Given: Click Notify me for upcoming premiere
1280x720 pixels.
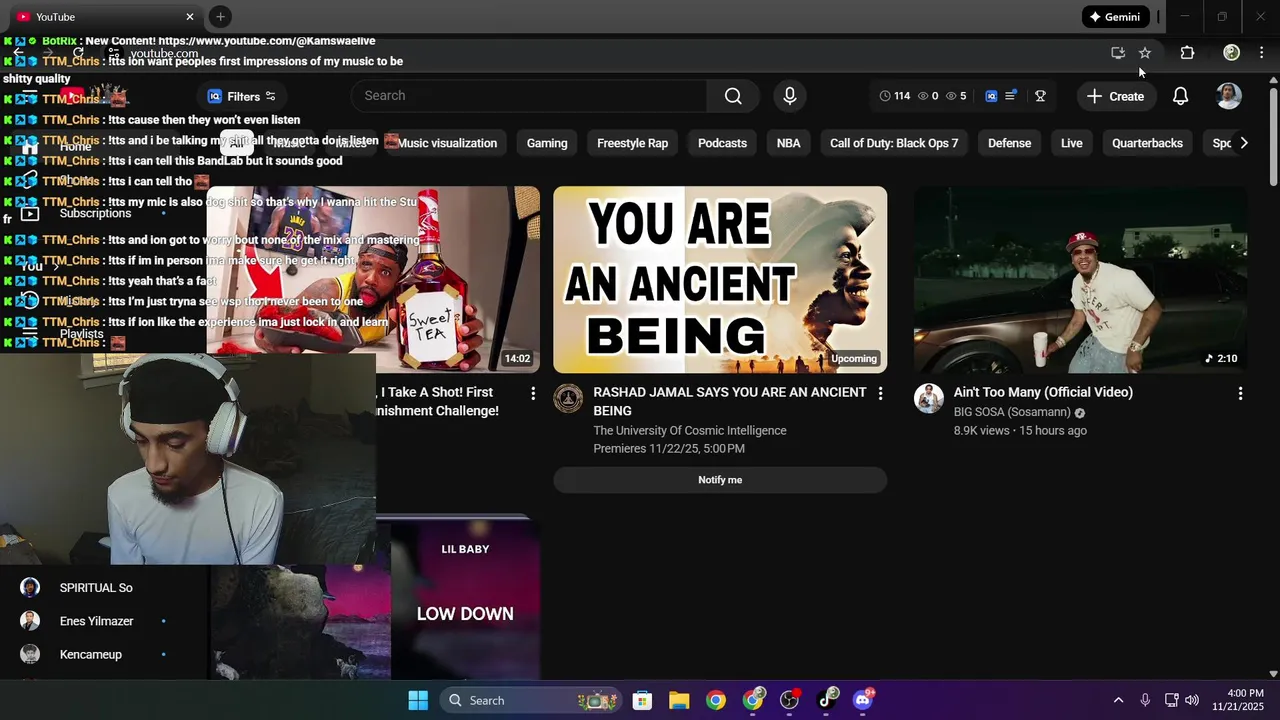Looking at the screenshot, I should (x=720, y=480).
